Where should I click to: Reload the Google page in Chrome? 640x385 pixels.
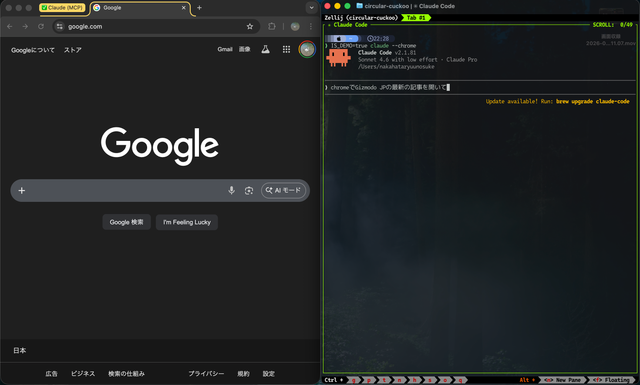(x=41, y=27)
